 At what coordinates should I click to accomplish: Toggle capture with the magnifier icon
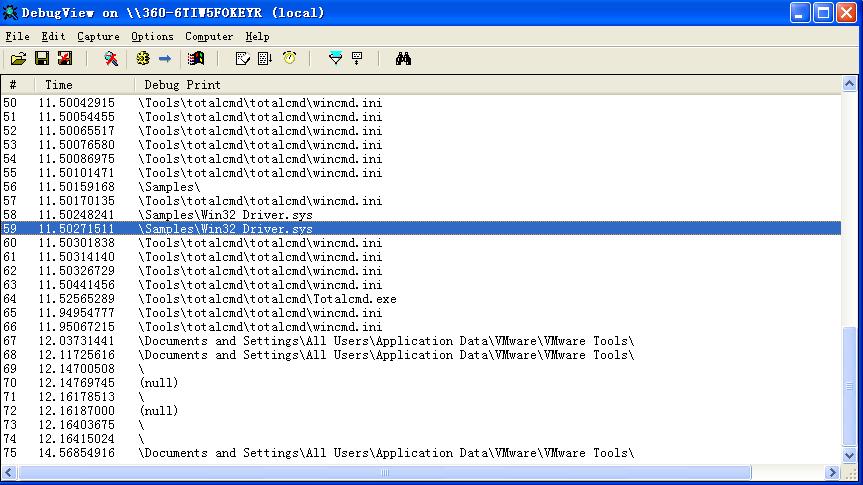(x=111, y=58)
